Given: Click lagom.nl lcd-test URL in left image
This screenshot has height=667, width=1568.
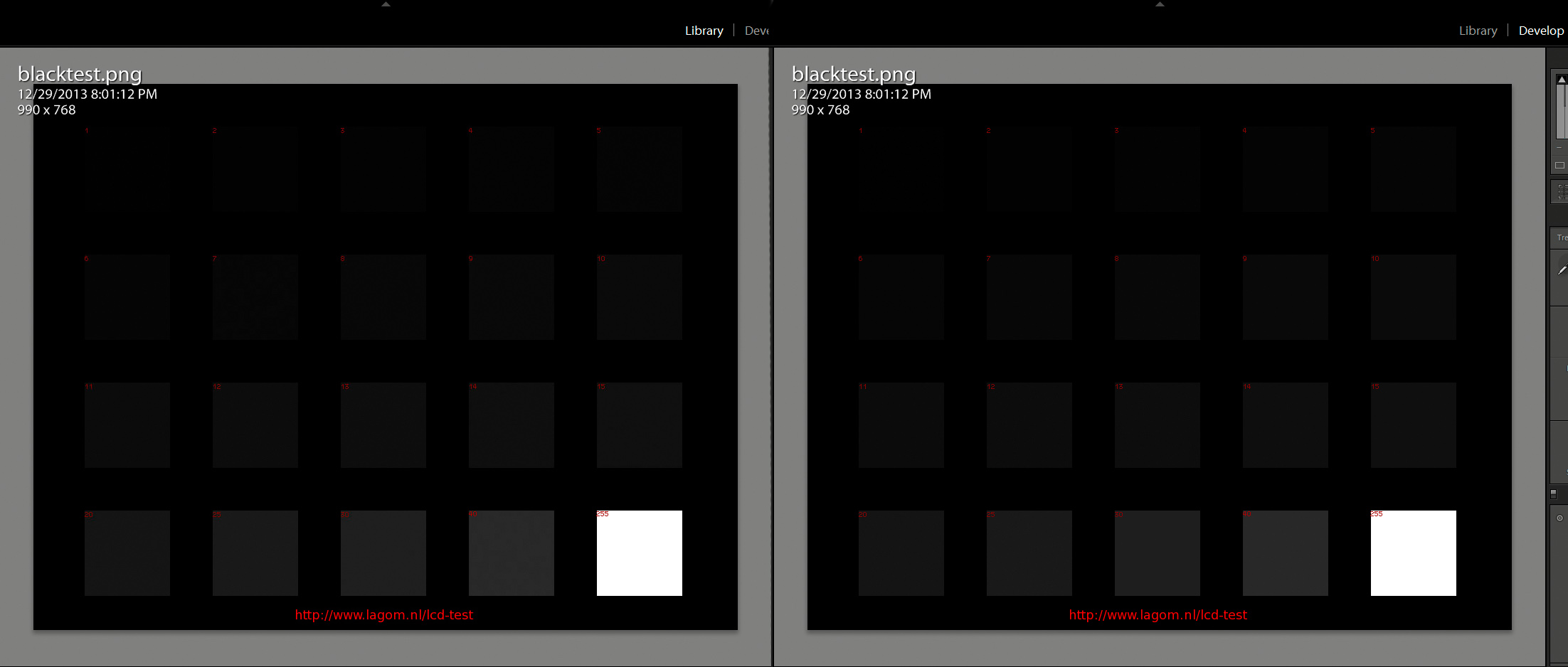Looking at the screenshot, I should point(384,615).
